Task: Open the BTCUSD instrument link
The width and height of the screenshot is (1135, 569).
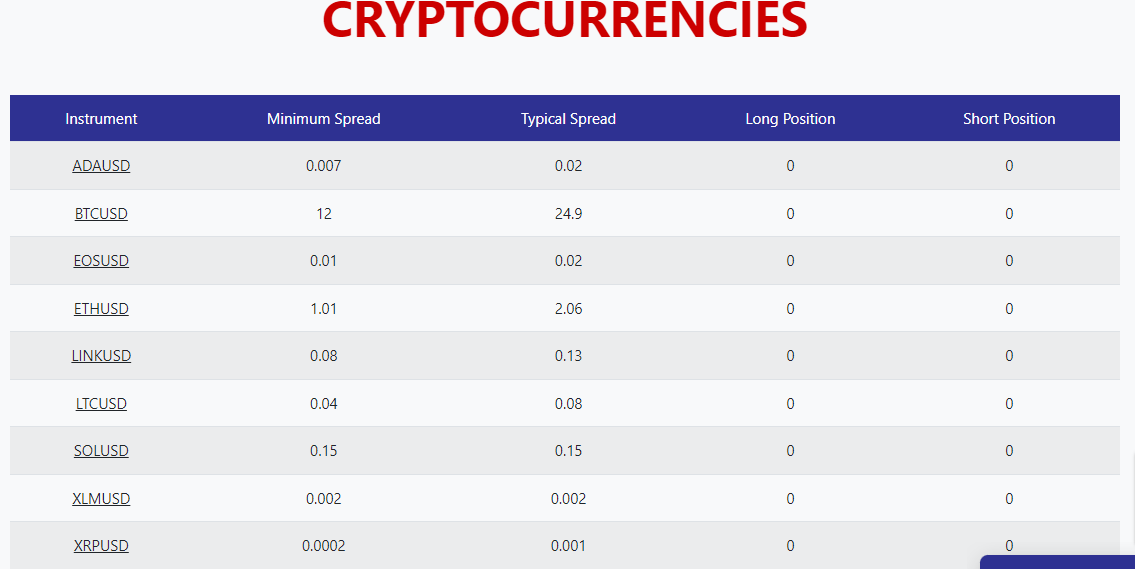Action: tap(101, 214)
